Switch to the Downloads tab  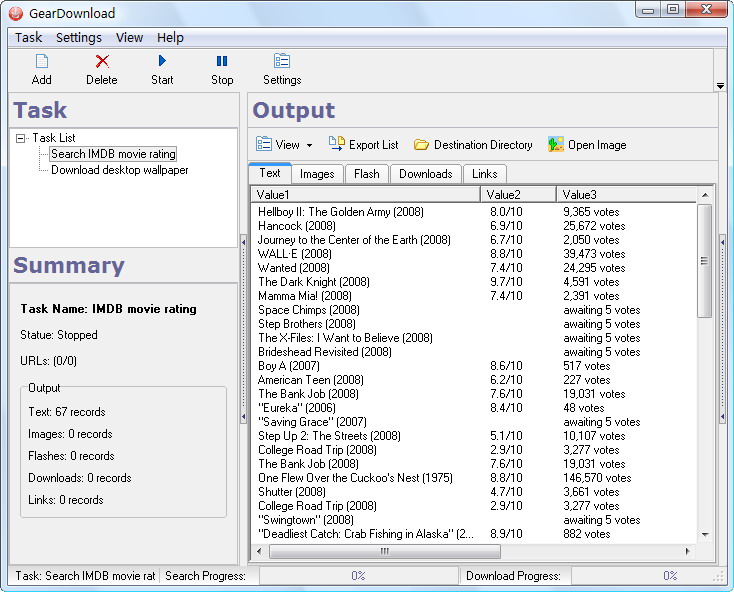[x=425, y=174]
